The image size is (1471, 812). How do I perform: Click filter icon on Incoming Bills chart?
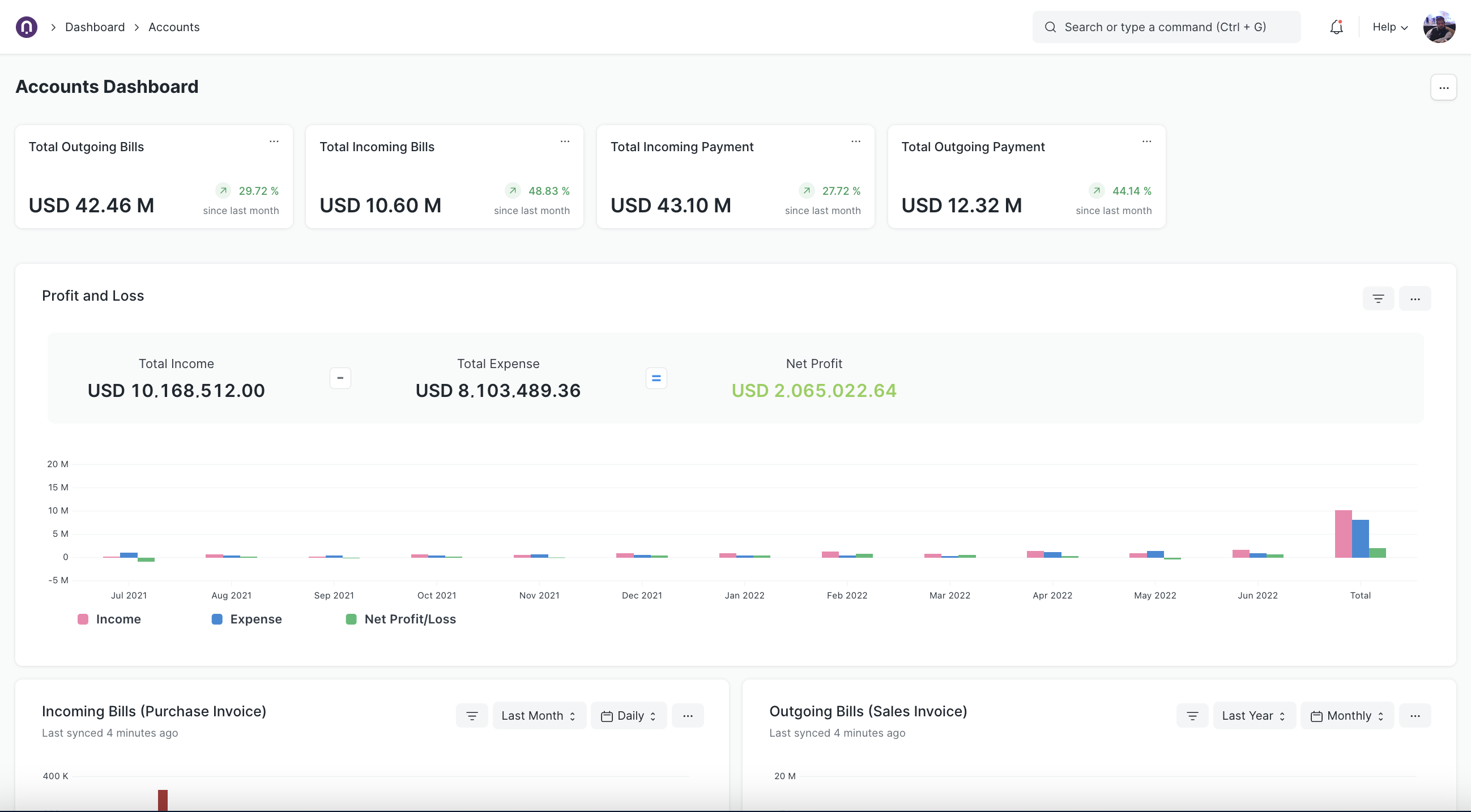(472, 716)
